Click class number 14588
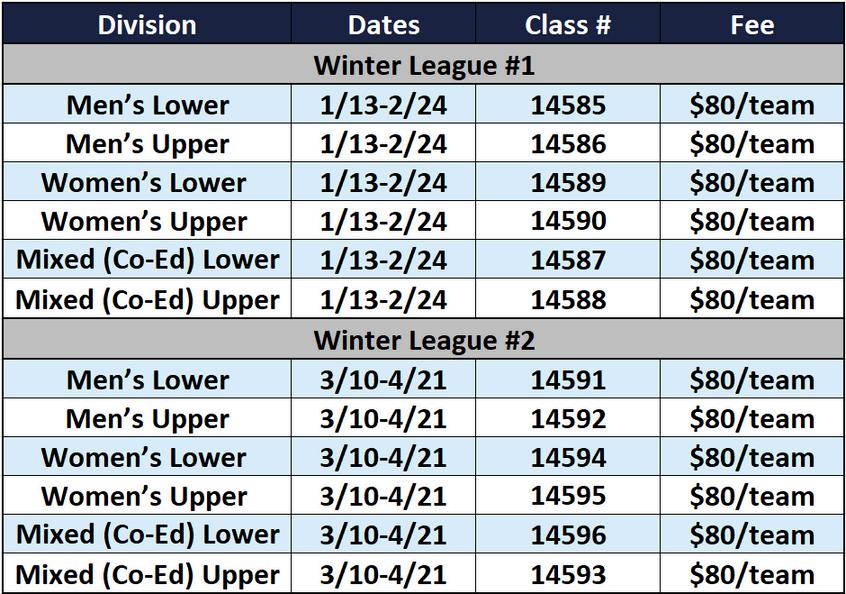 (x=568, y=299)
